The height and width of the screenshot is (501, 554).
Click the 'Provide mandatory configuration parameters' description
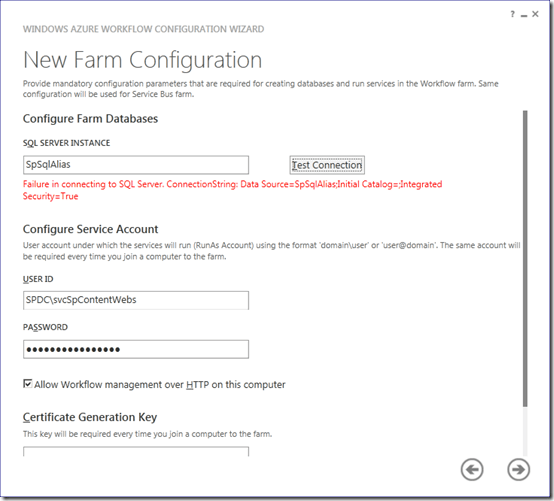point(260,89)
